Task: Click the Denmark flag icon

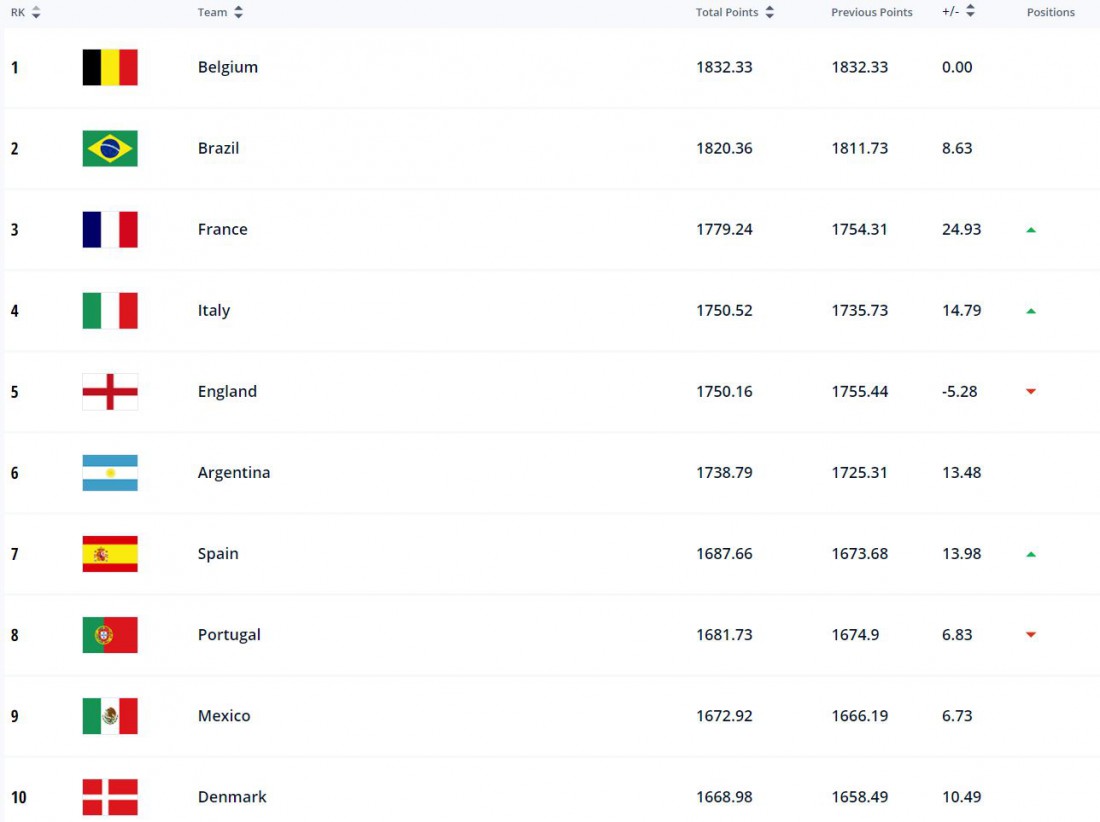Action: coord(110,797)
